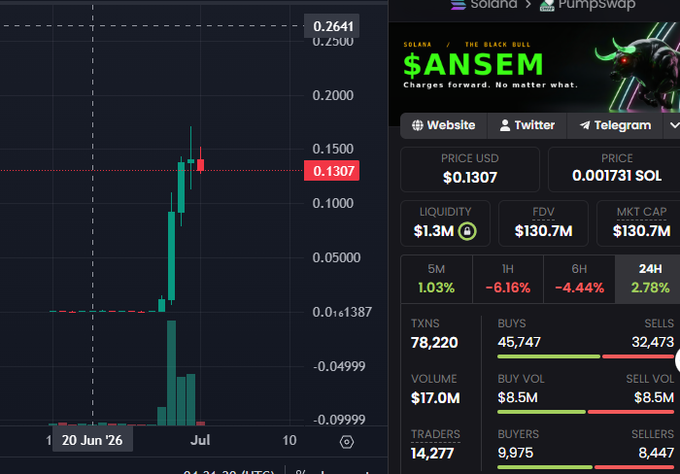Open the Website link
This screenshot has height=474, width=680.
(x=444, y=125)
